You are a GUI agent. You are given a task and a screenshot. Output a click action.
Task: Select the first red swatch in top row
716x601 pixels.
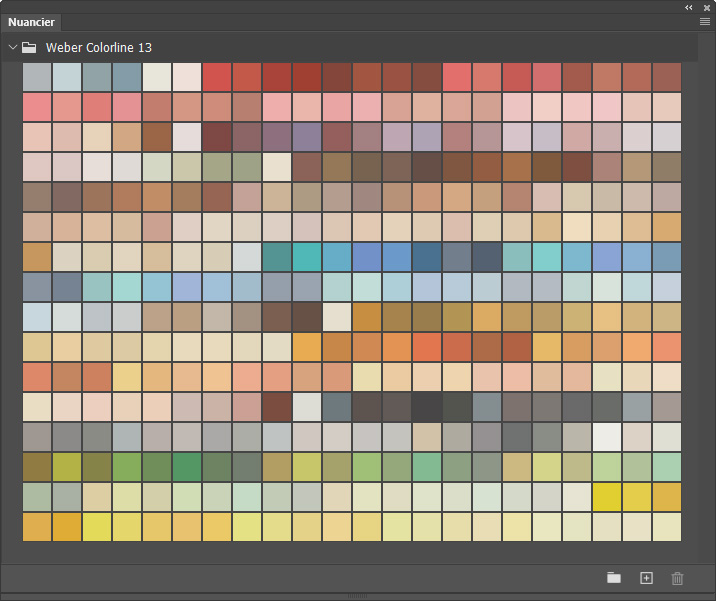click(217, 77)
